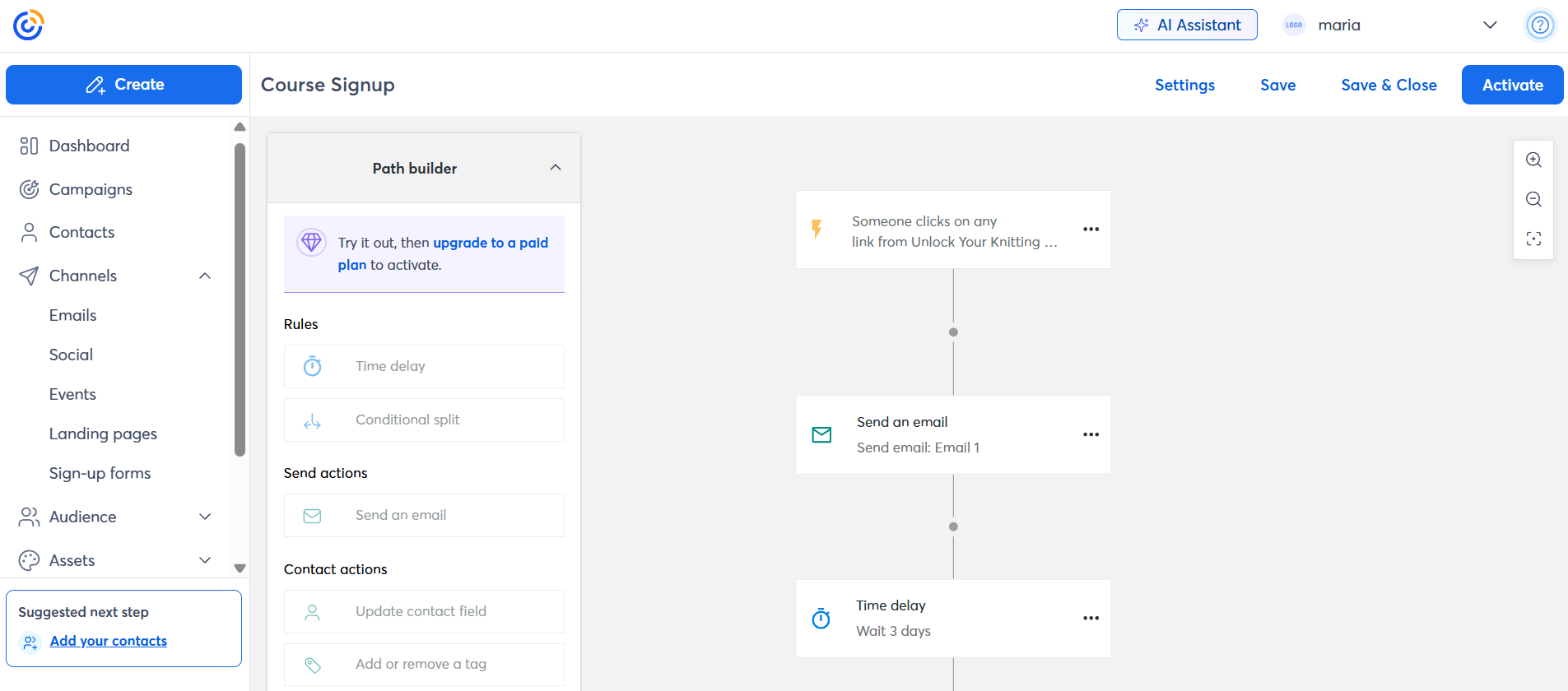
Task: Open Emails under Channels
Action: (x=72, y=315)
